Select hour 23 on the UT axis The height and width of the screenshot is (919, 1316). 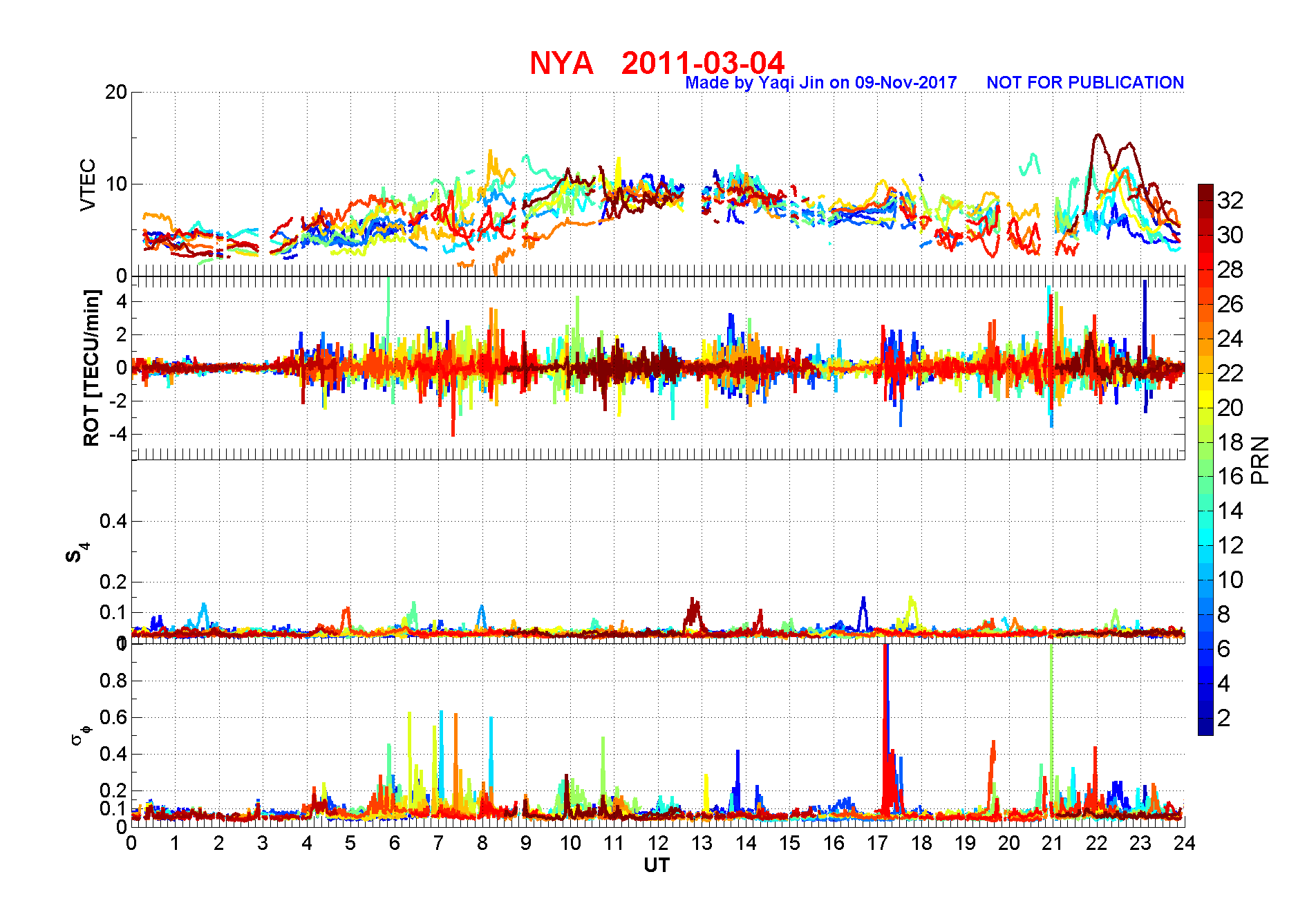coord(1140,843)
